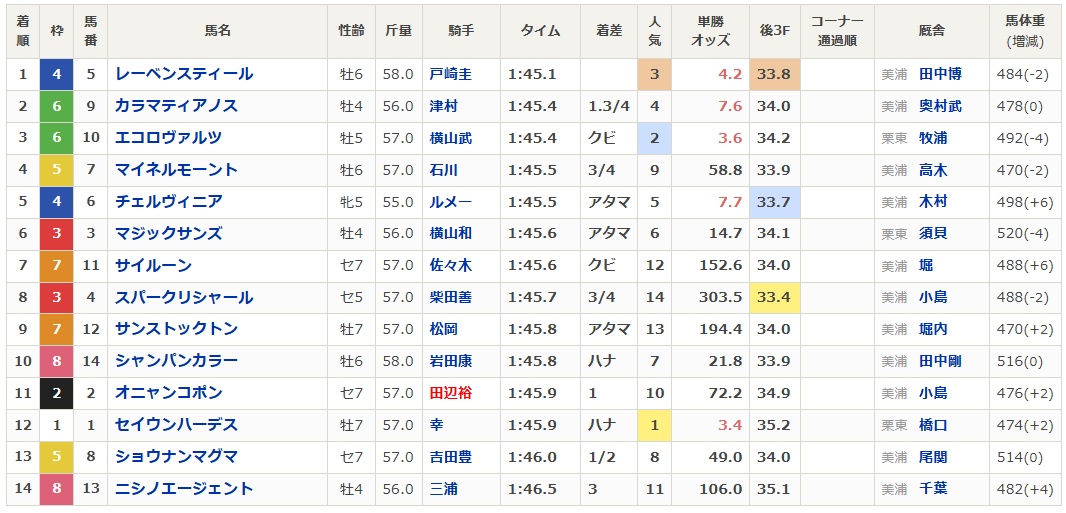Viewport: 1066px width, 513px height.
Task: Click the 馬体重 (増減) column header
Action: pos(1025,31)
